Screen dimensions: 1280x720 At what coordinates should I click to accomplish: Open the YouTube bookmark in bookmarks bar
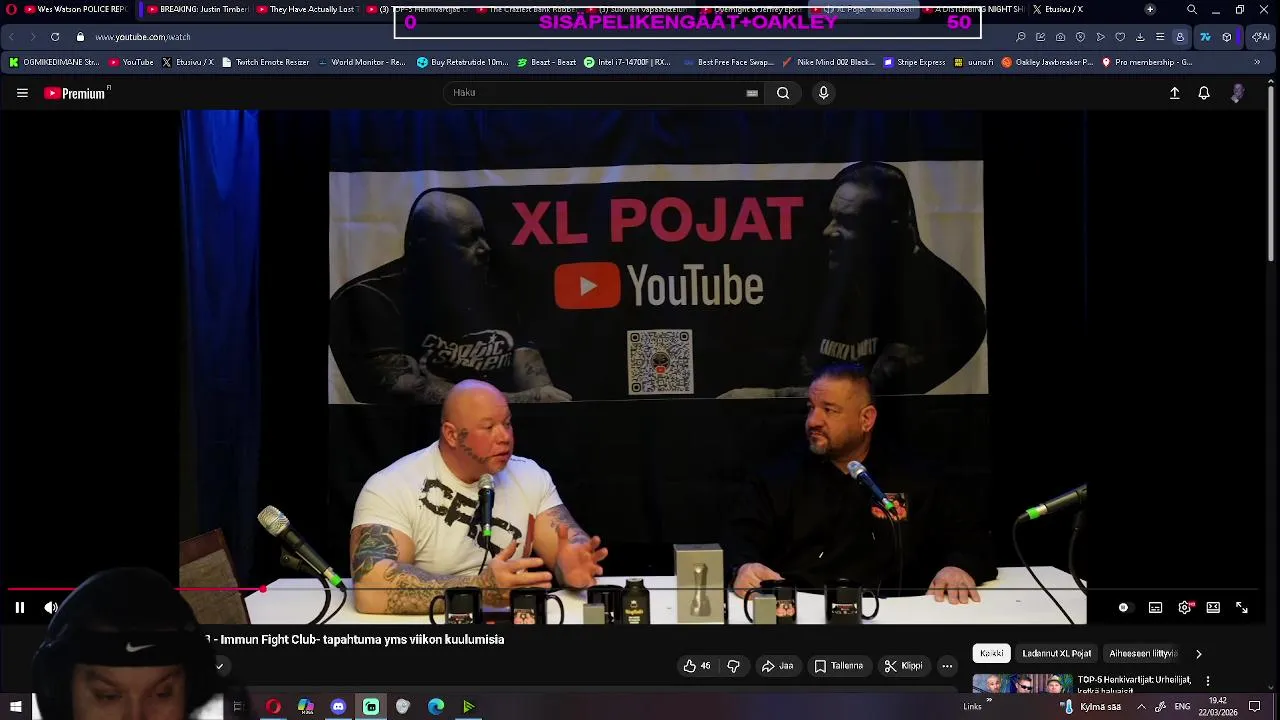(x=131, y=62)
